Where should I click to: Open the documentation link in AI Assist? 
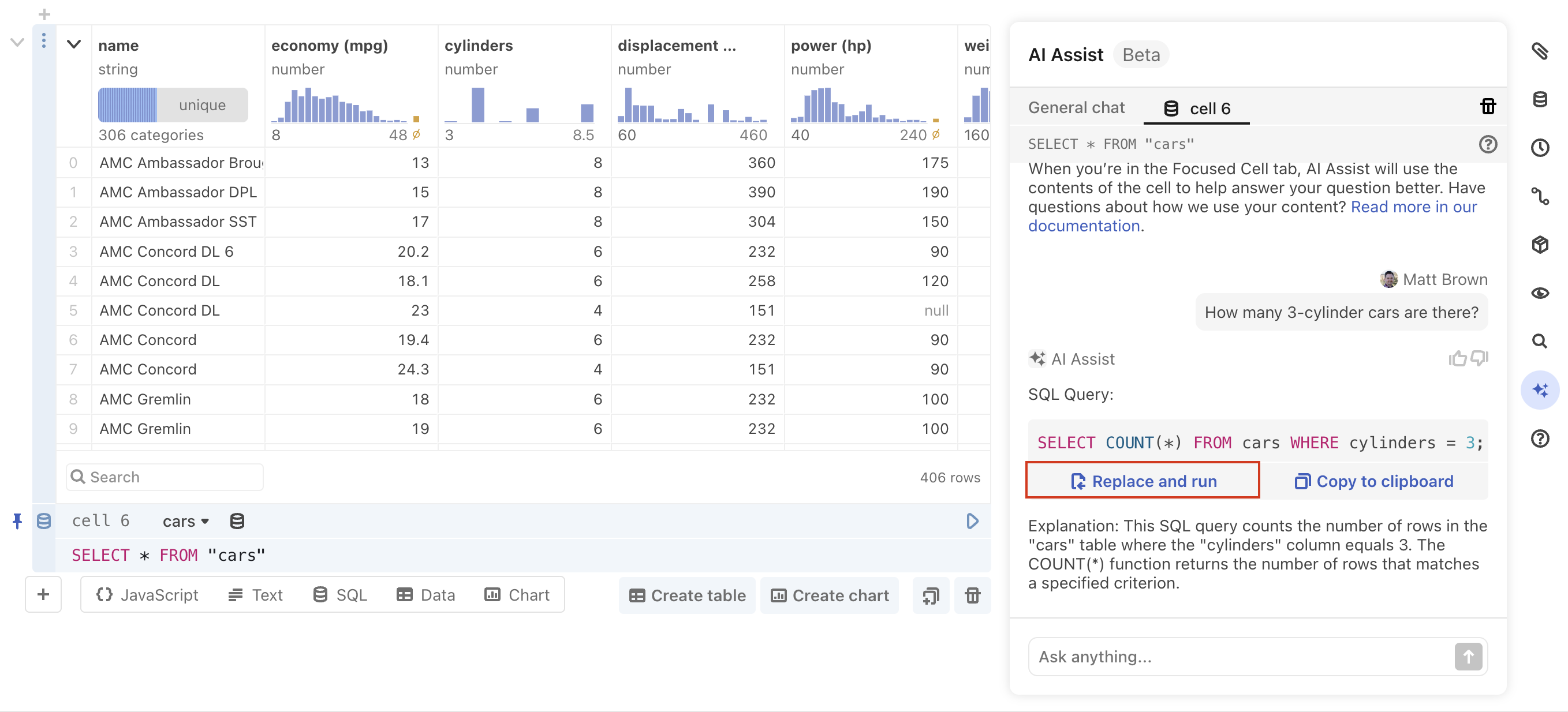pyautogui.click(x=1084, y=225)
